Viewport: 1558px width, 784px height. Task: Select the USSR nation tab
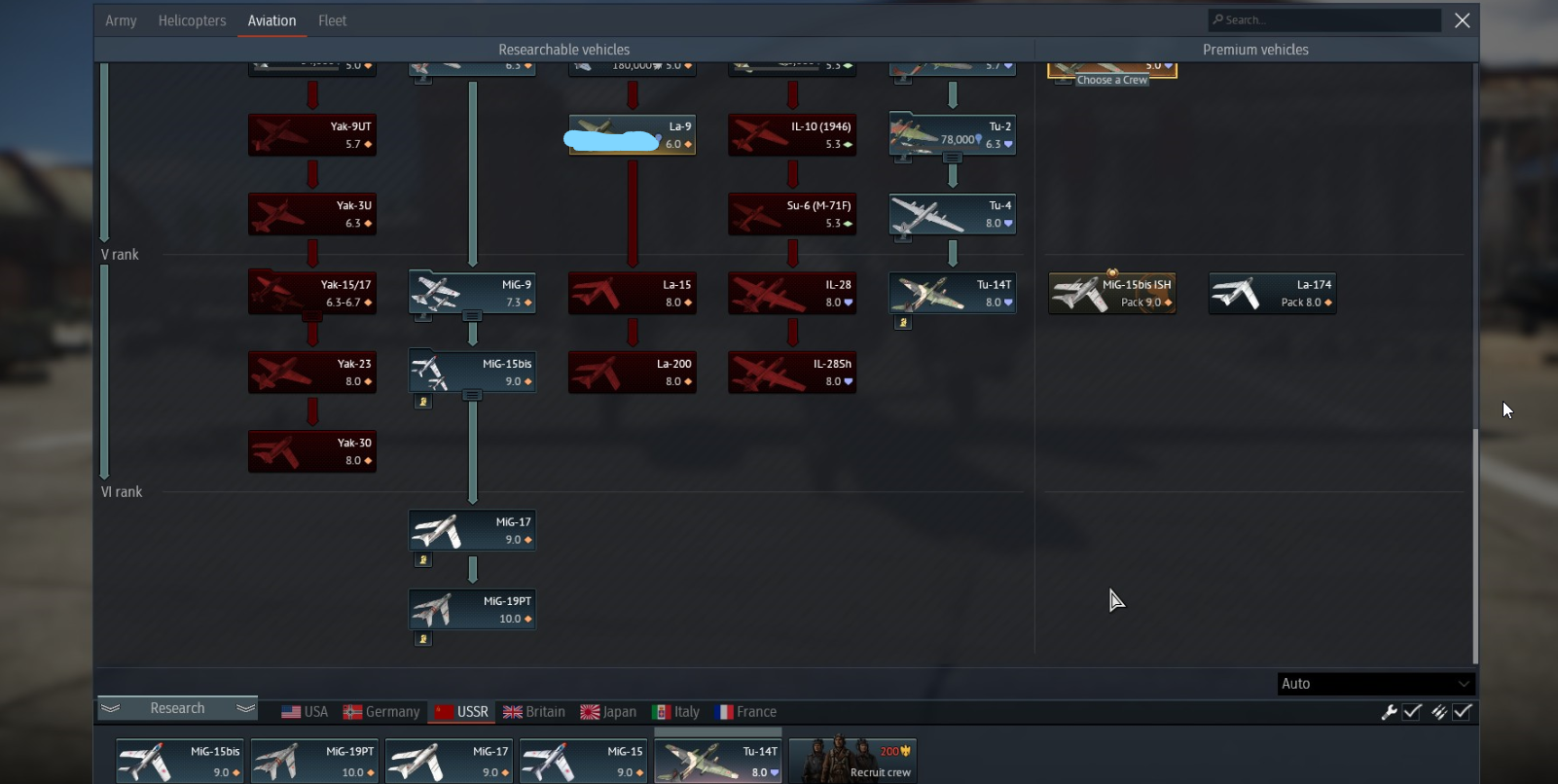point(462,712)
